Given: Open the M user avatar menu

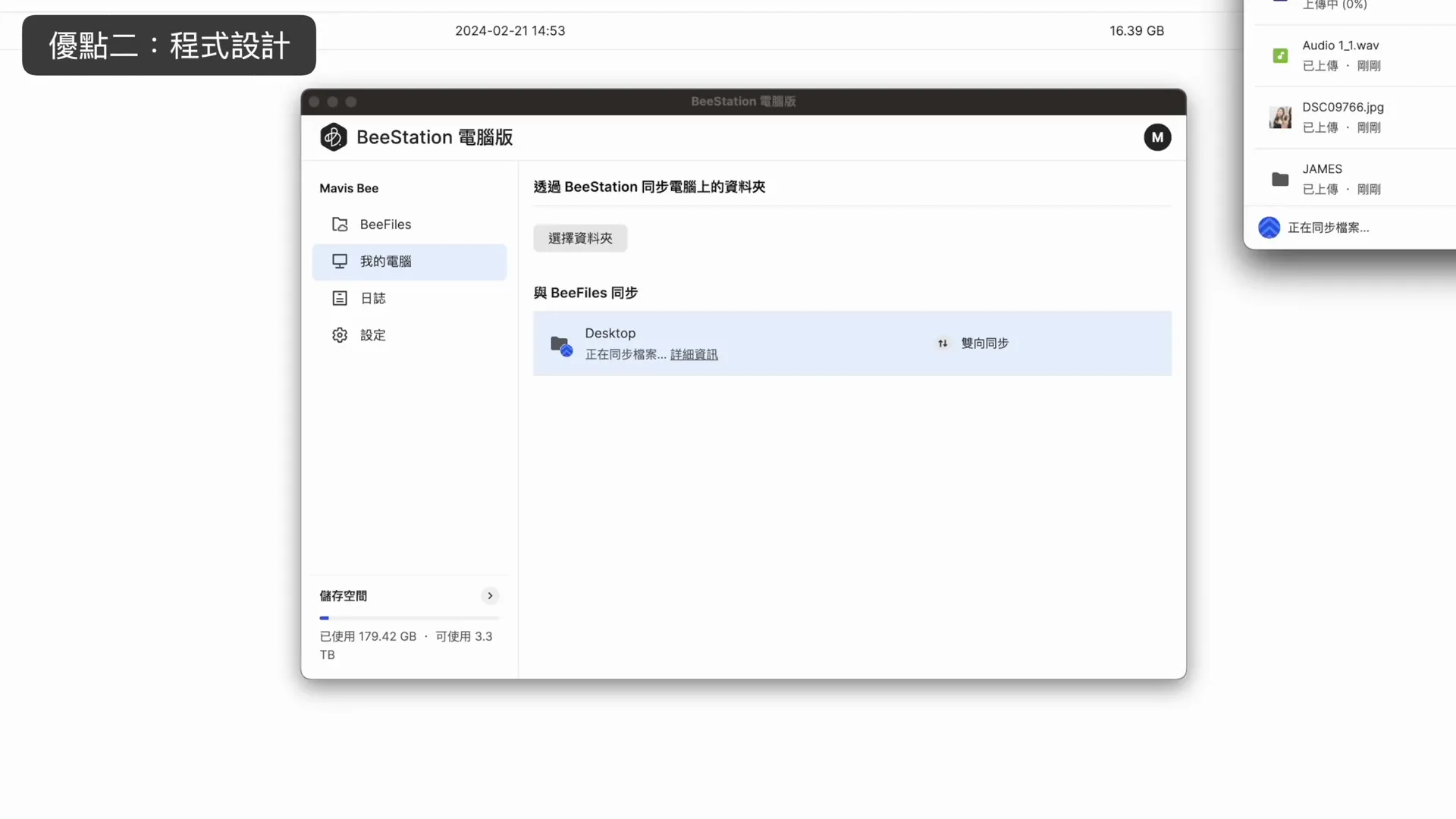Looking at the screenshot, I should pos(1157,137).
